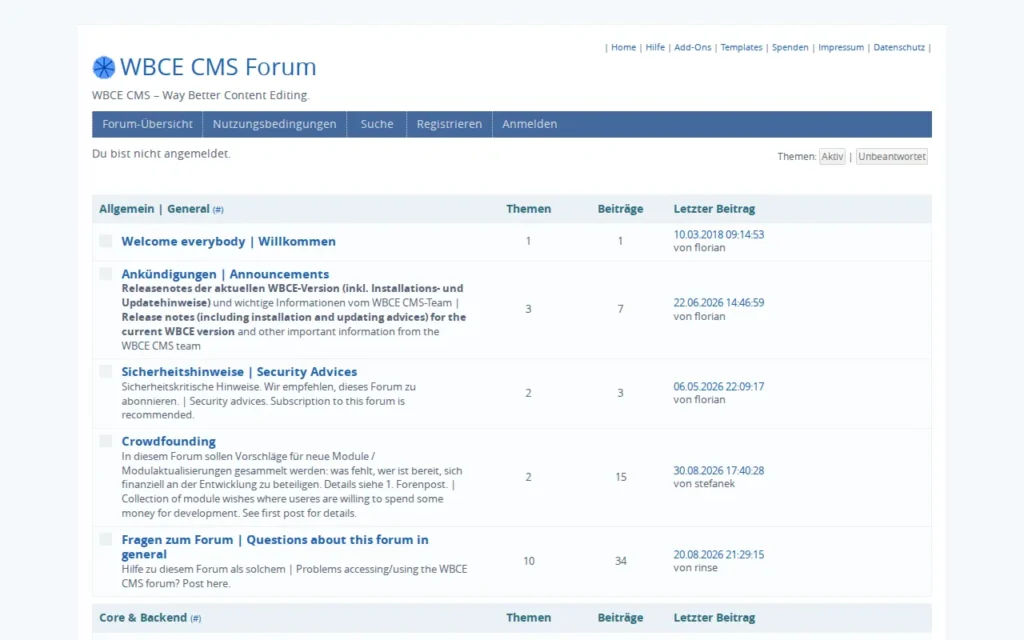Viewport: 1024px width, 640px height.
Task: Open last post dated 10.03.2018 09:14:53
Action: [718, 234]
